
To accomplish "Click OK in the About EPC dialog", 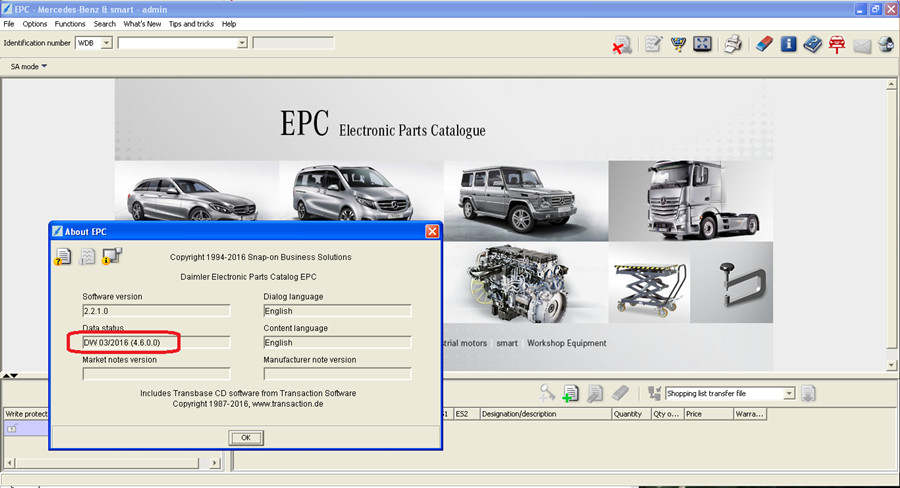I will (246, 437).
